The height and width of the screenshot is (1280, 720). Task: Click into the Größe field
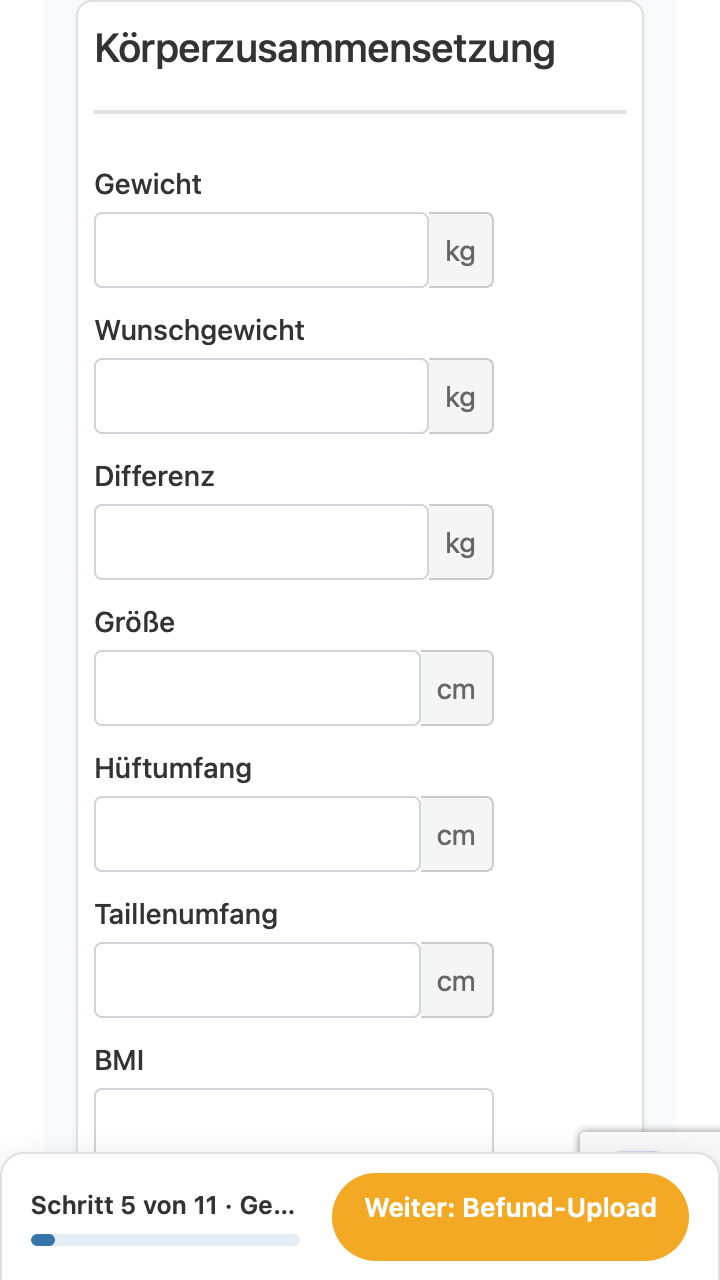257,688
